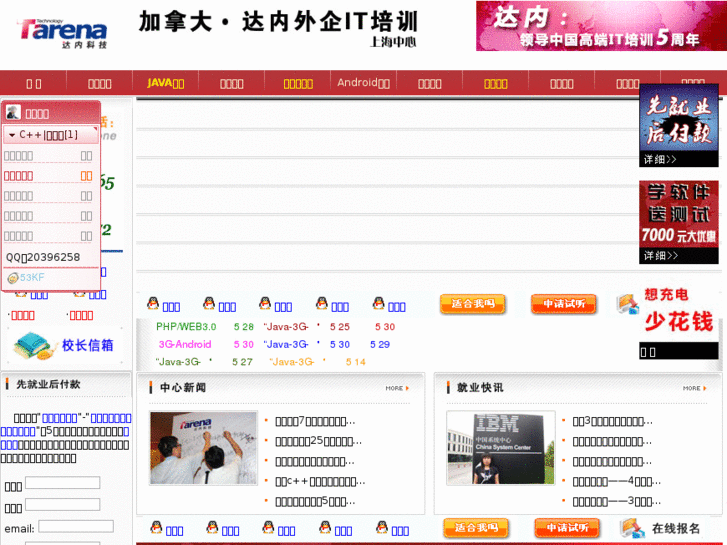Open the Android tab in the navigation bar
The image size is (727, 545).
click(x=363, y=83)
